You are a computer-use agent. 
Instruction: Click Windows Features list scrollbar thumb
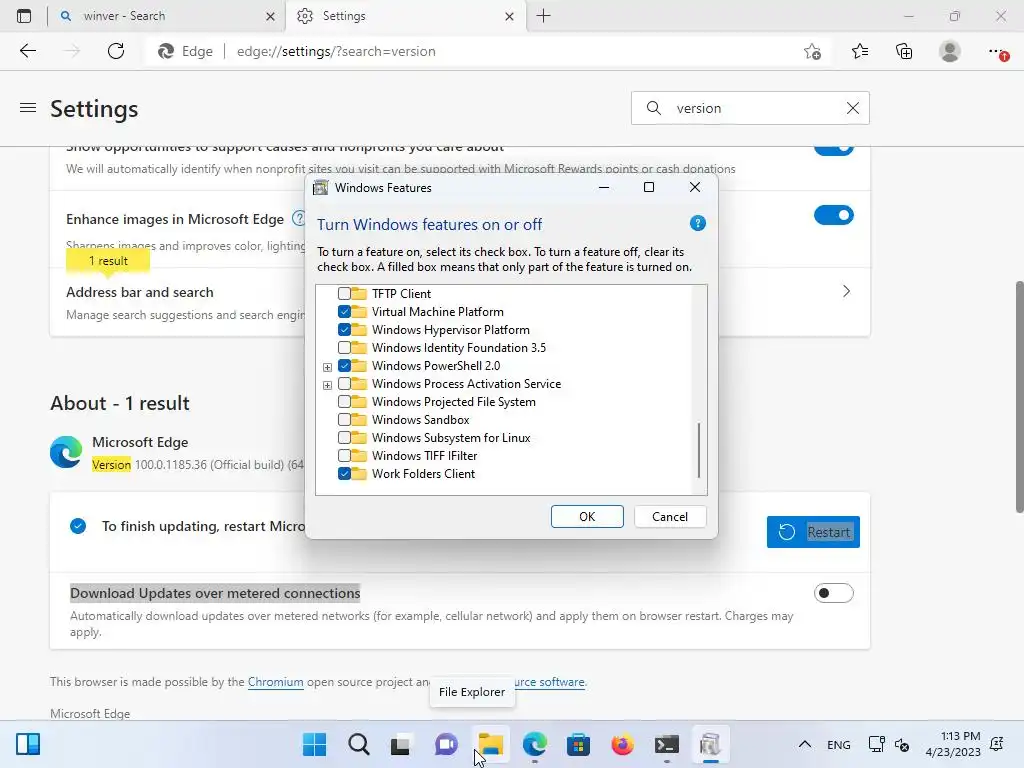699,450
